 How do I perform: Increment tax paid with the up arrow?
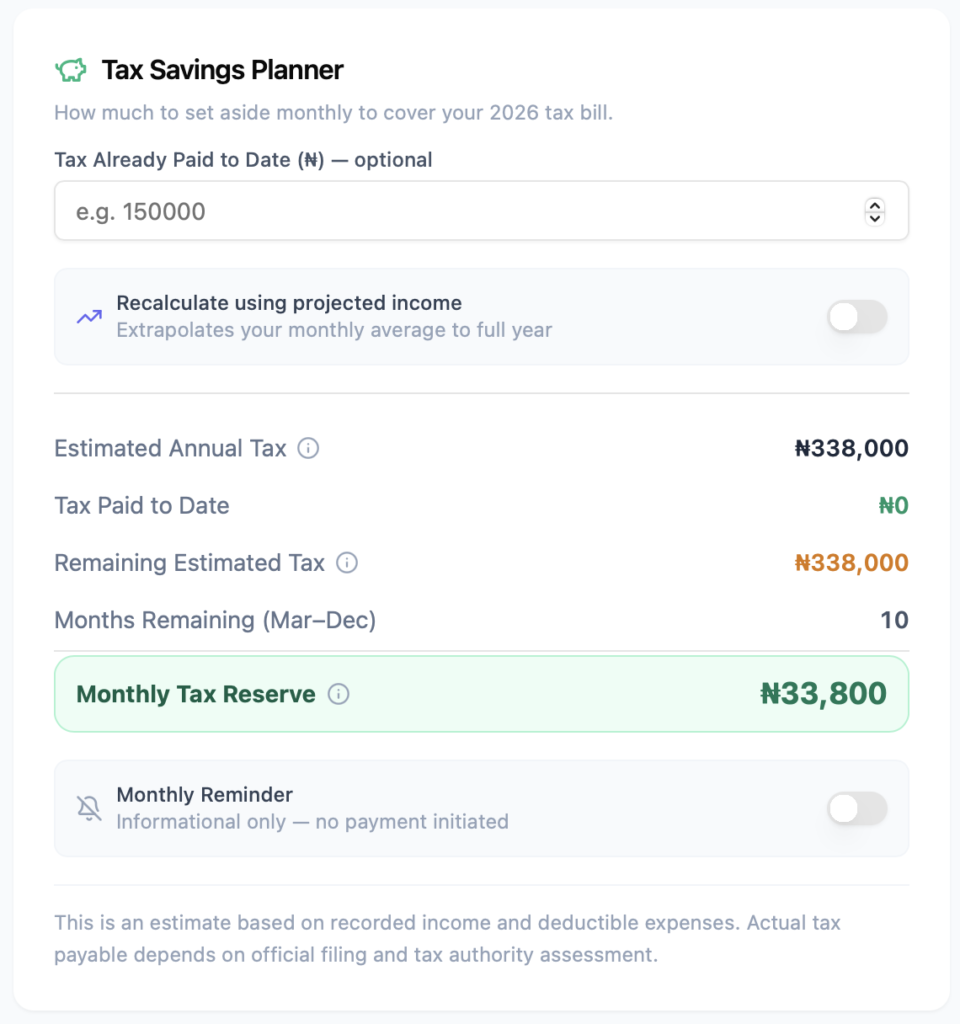coord(875,205)
